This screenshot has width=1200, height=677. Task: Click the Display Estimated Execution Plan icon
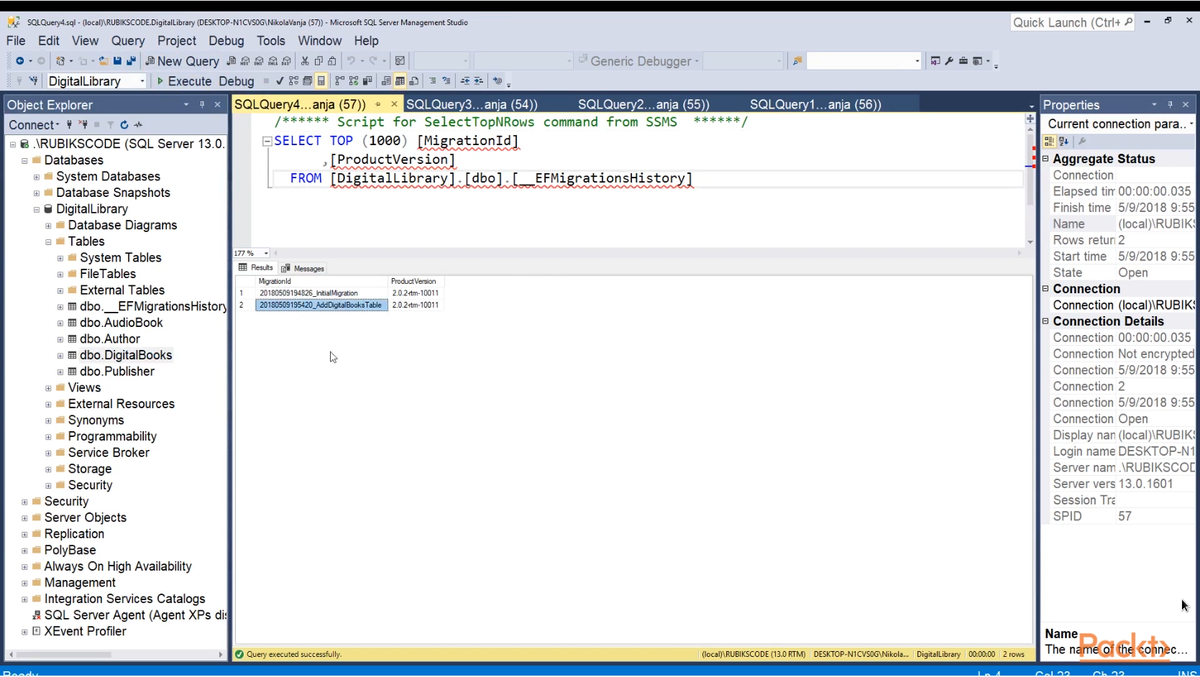294,81
